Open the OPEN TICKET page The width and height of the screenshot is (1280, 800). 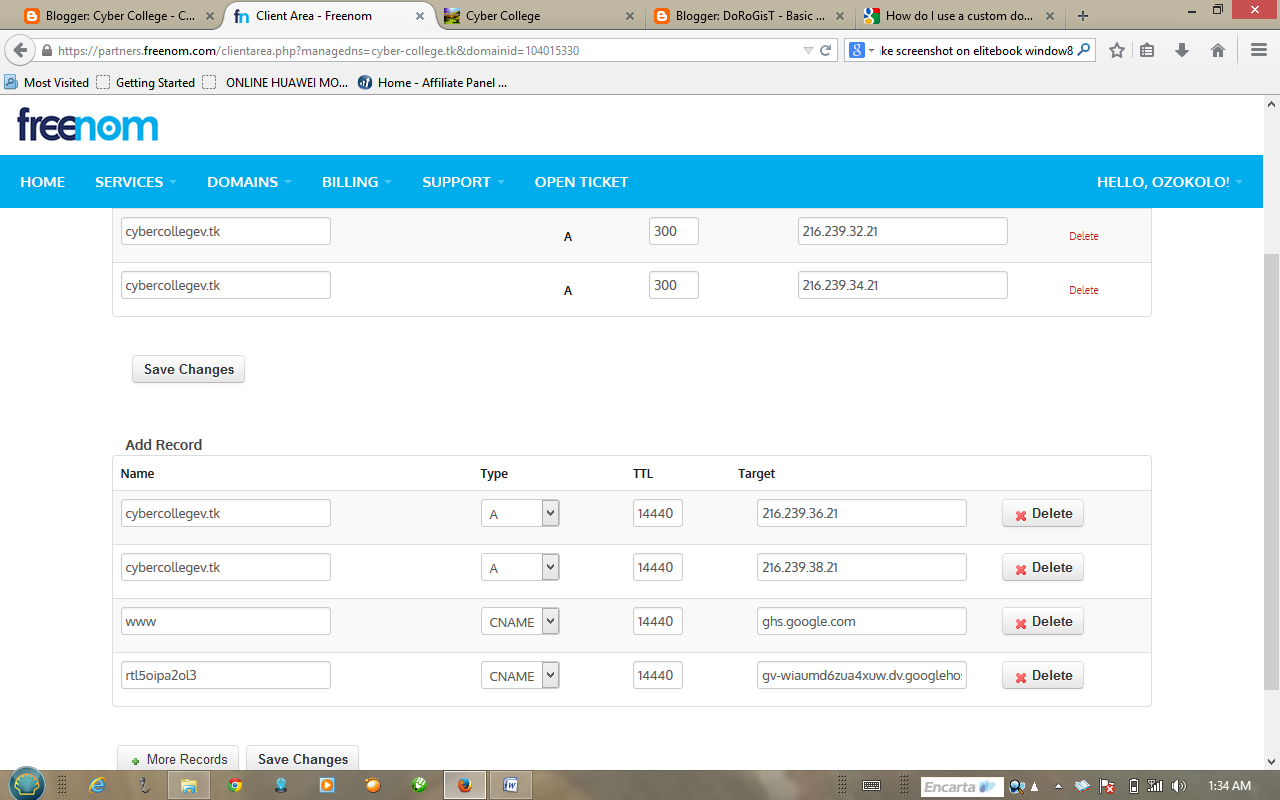(581, 182)
